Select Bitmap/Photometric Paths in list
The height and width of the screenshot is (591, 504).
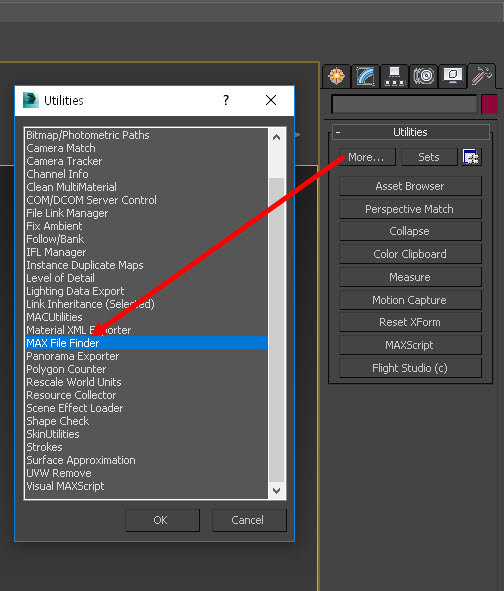[x=146, y=135]
